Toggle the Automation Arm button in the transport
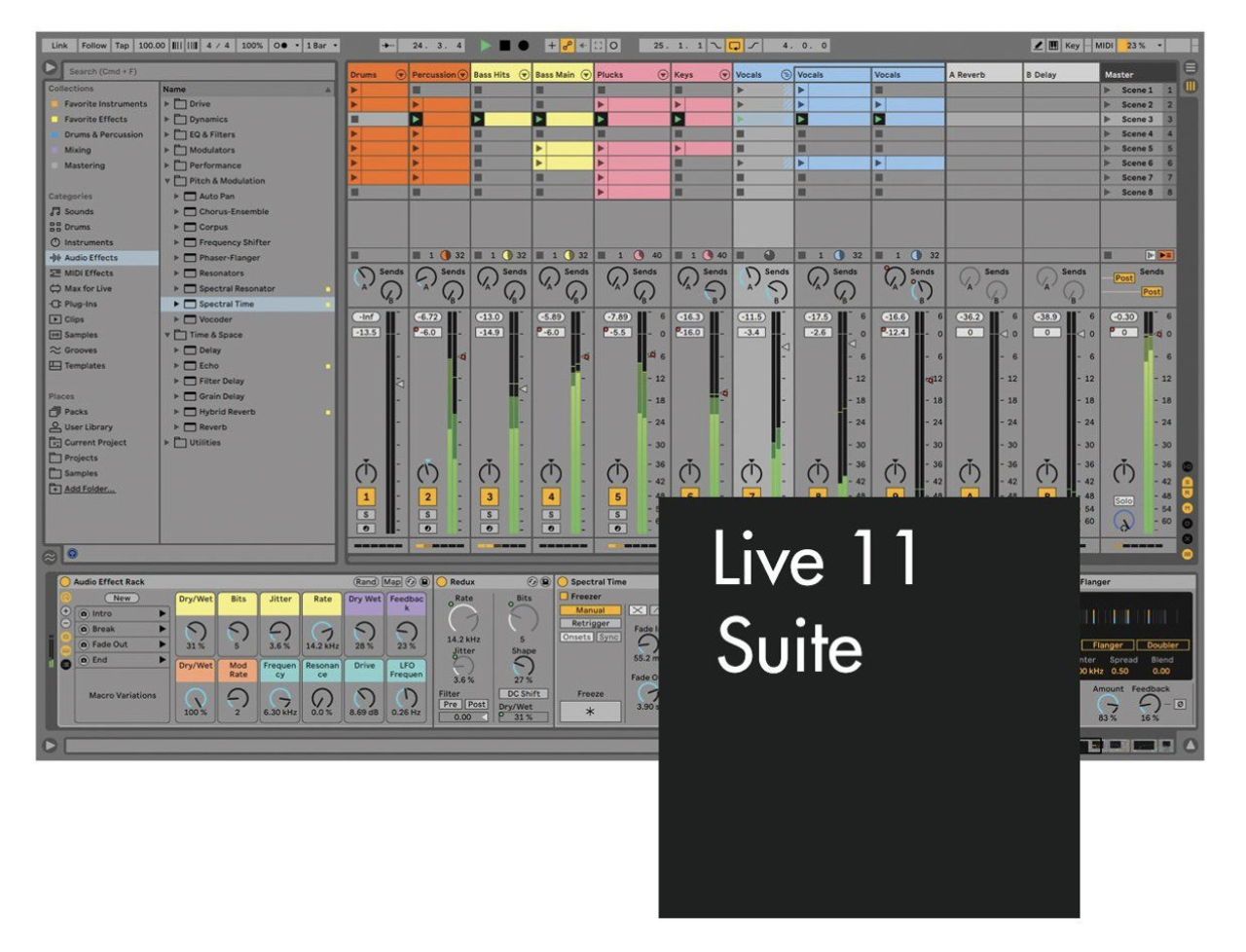The image size is (1246, 952). [x=567, y=45]
